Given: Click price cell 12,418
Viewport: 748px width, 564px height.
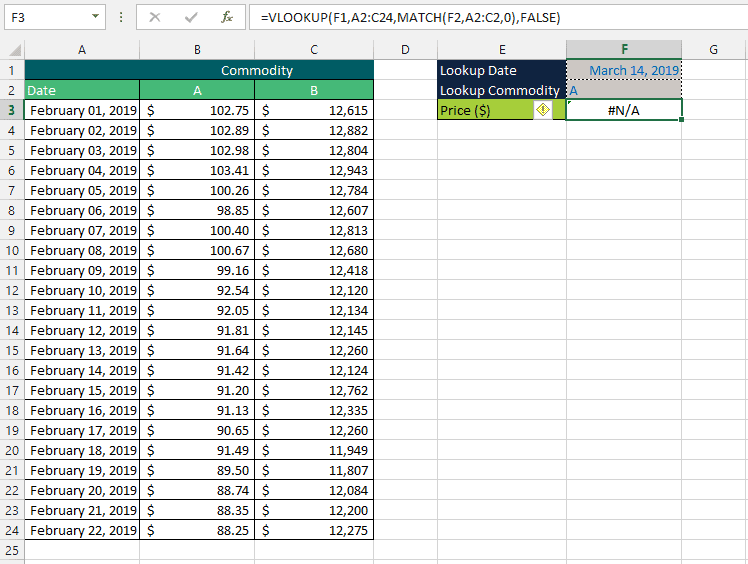Looking at the screenshot, I should click(x=314, y=271).
